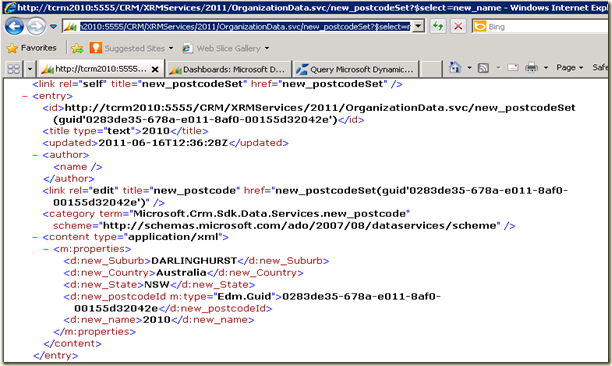Viewport: 612px width, 366px height.
Task: Click the Read Mail envelope icon
Action: point(512,68)
